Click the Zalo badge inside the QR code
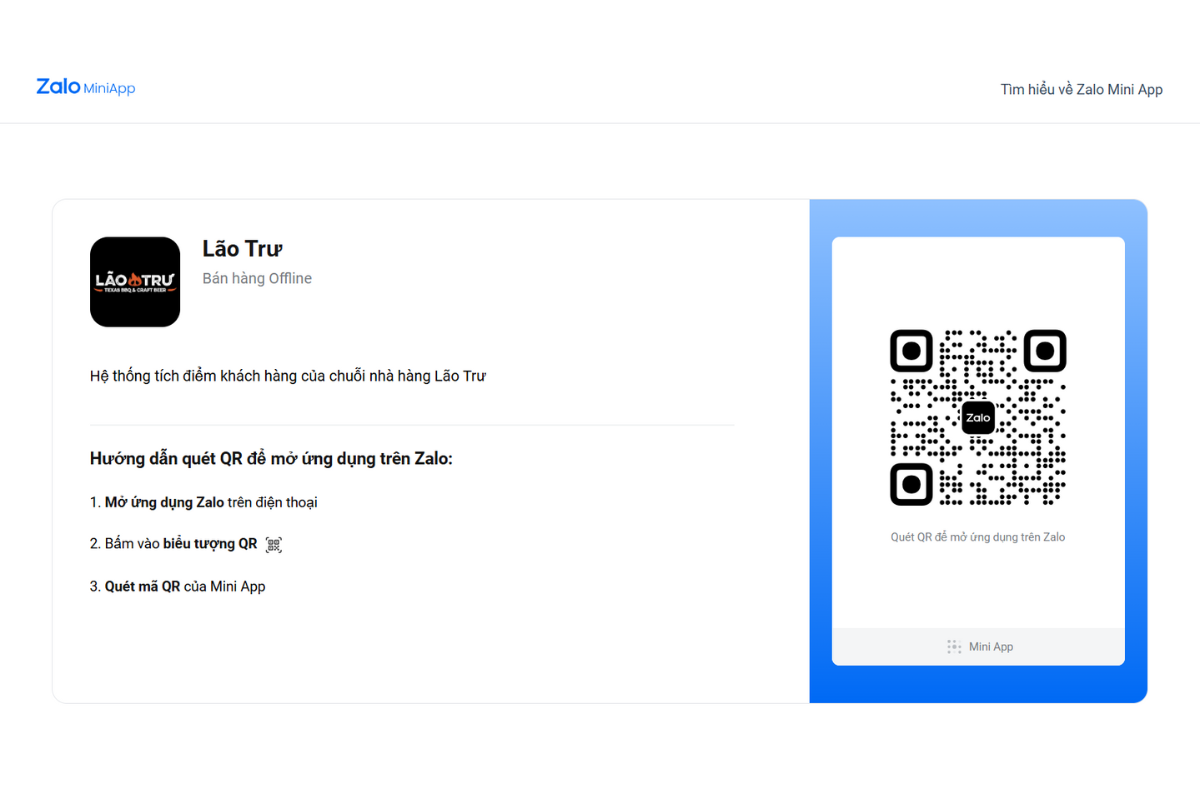Image resolution: width=1200 pixels, height=800 pixels. 978,418
